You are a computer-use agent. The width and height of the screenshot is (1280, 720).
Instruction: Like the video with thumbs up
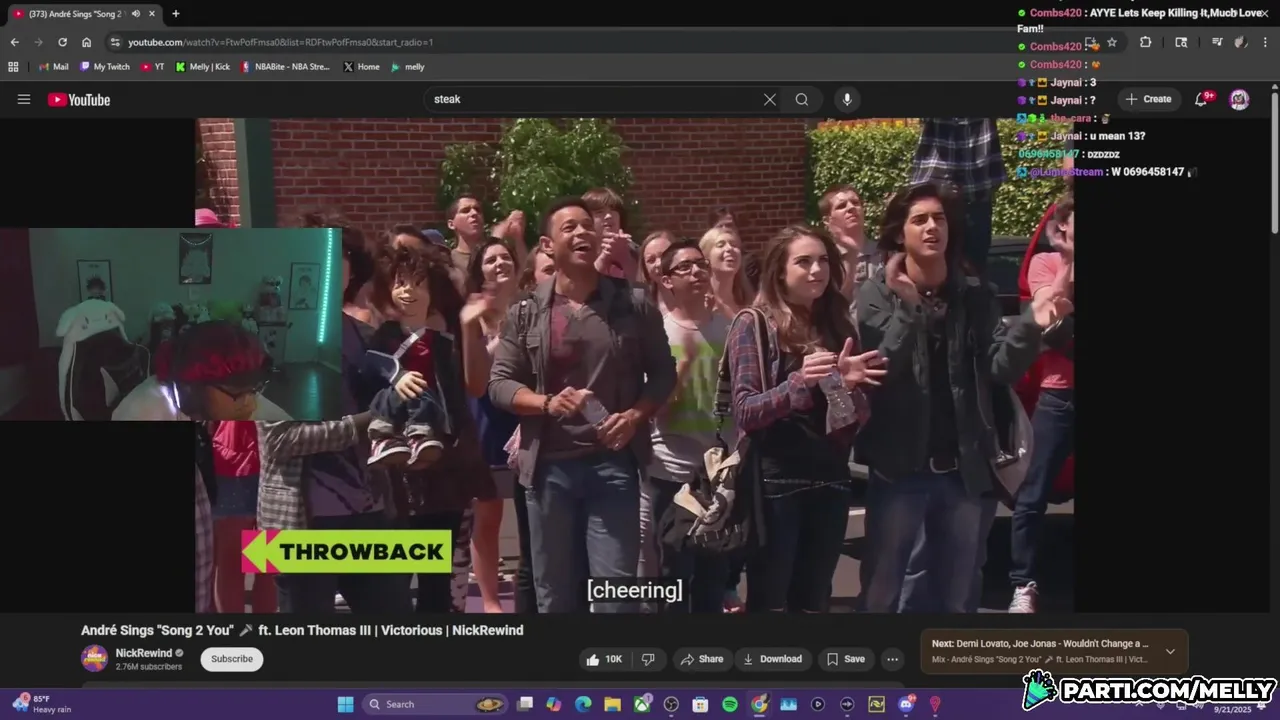point(605,659)
